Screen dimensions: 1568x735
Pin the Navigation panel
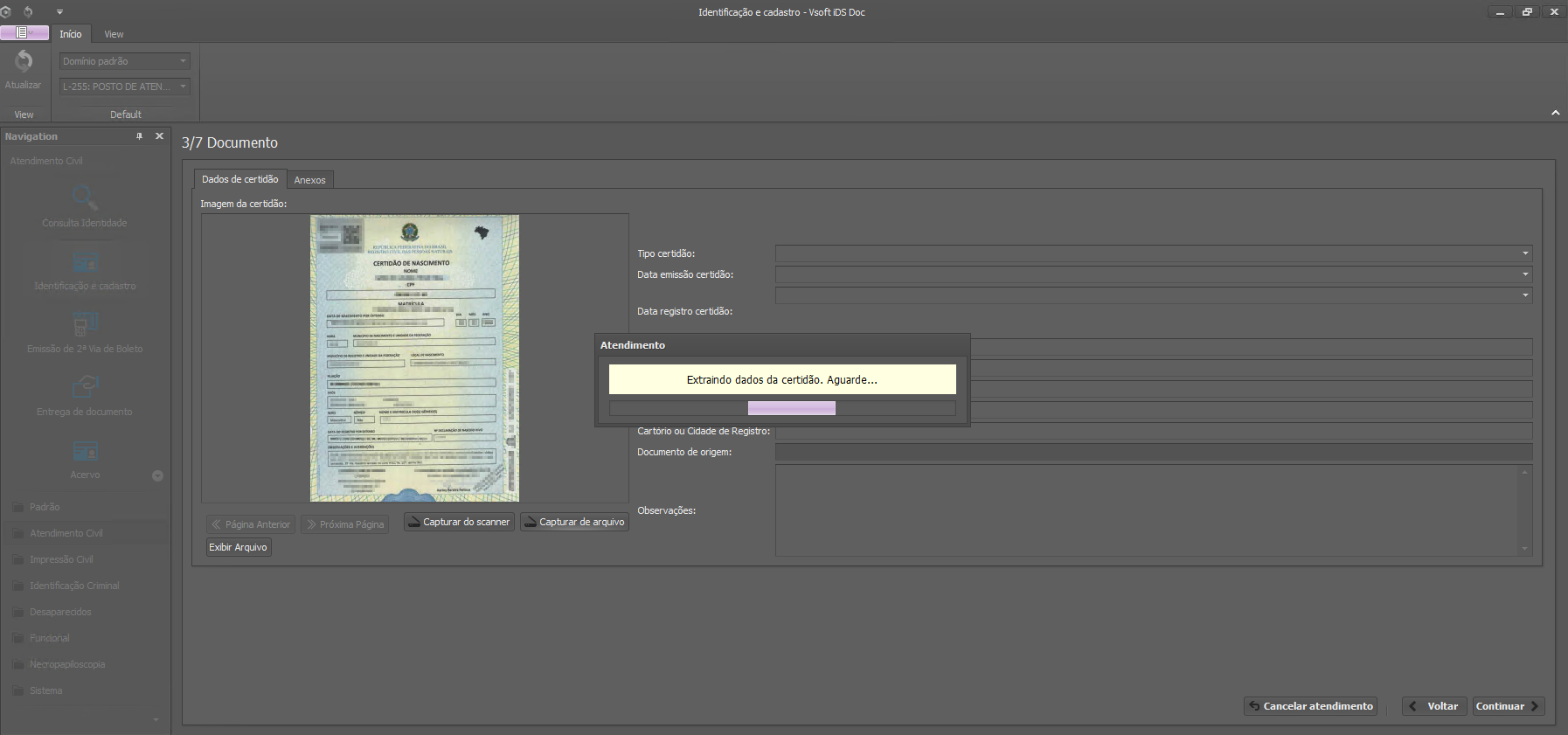click(139, 136)
